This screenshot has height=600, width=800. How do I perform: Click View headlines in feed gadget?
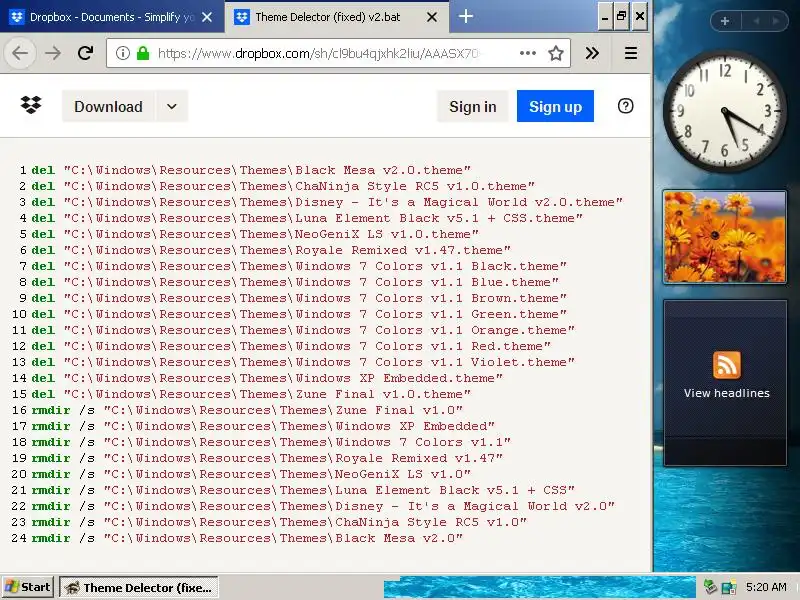pos(727,393)
